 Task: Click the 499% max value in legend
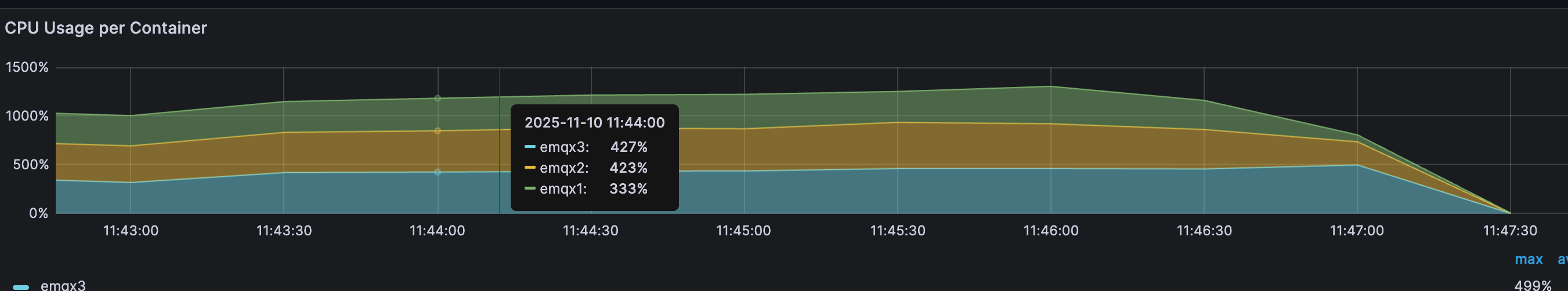(1532, 285)
